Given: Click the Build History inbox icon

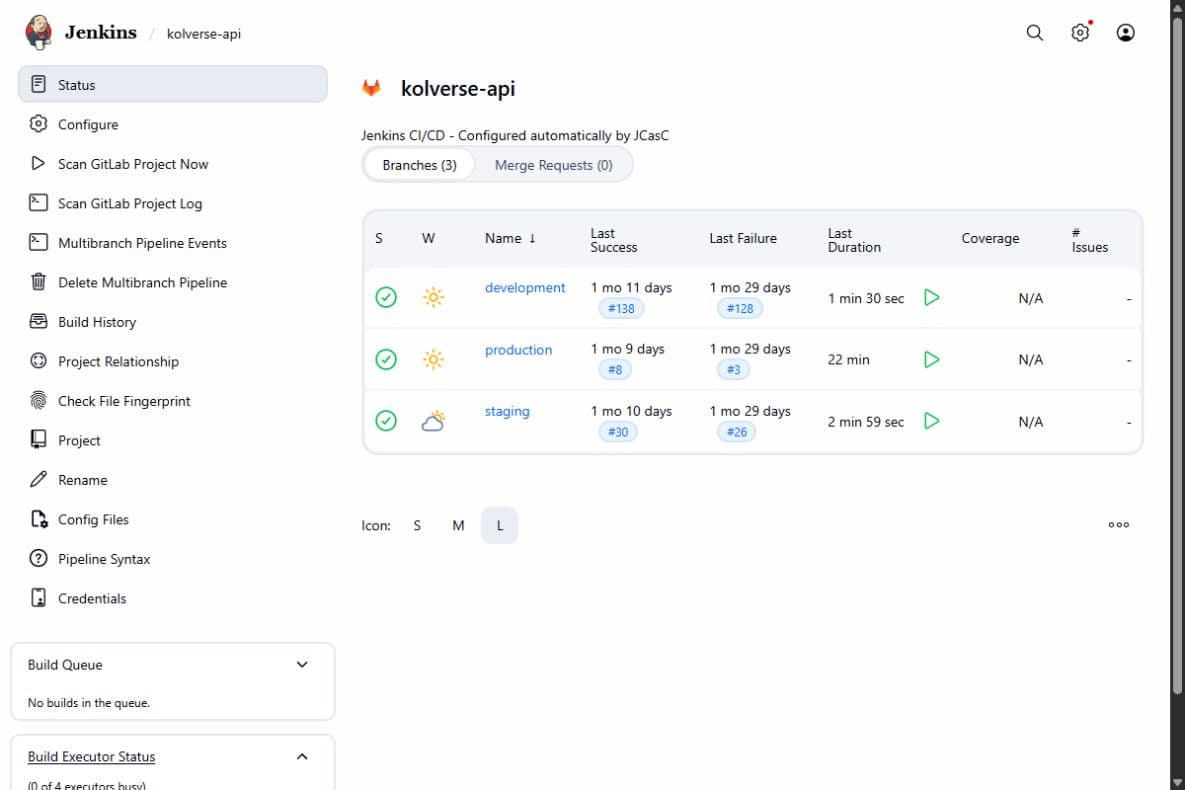Looking at the screenshot, I should pyautogui.click(x=39, y=321).
